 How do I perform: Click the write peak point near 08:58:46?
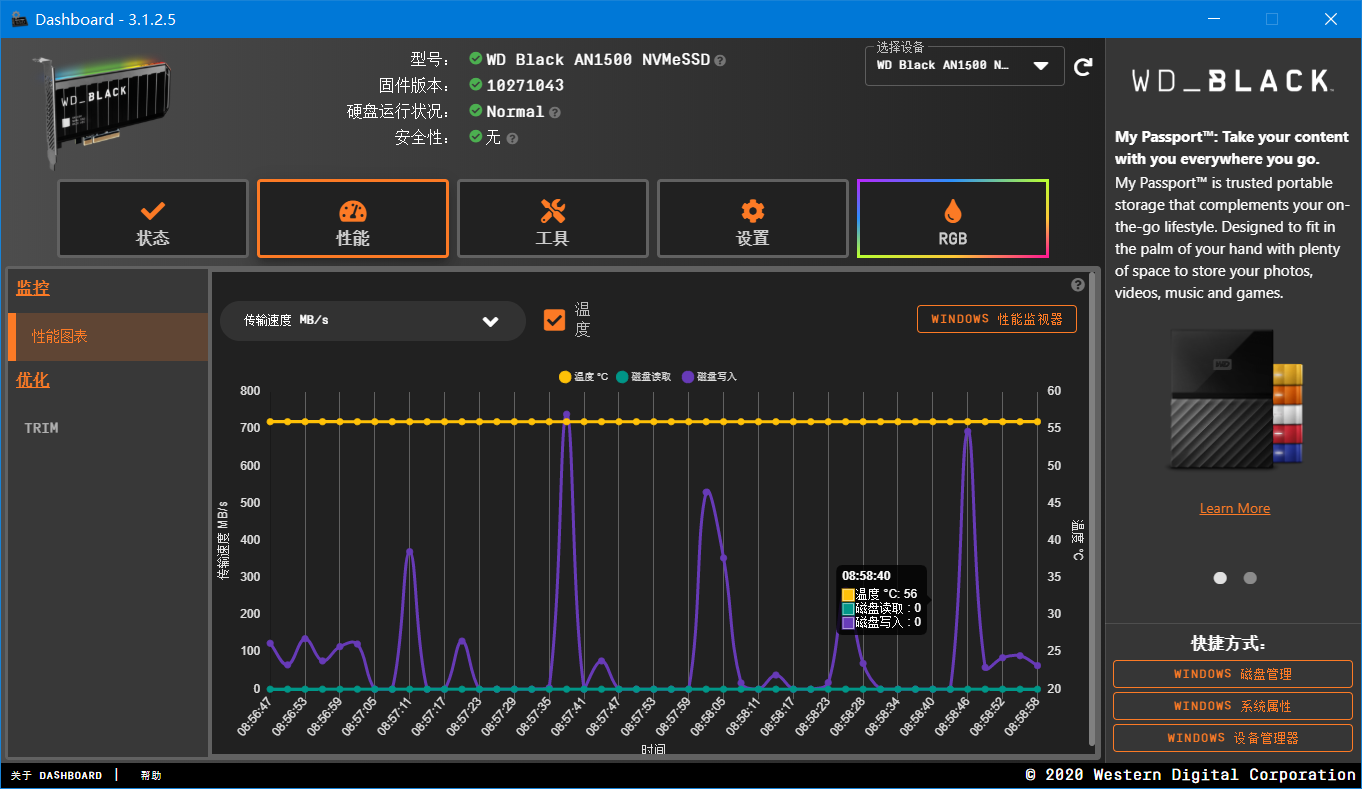coord(967,431)
